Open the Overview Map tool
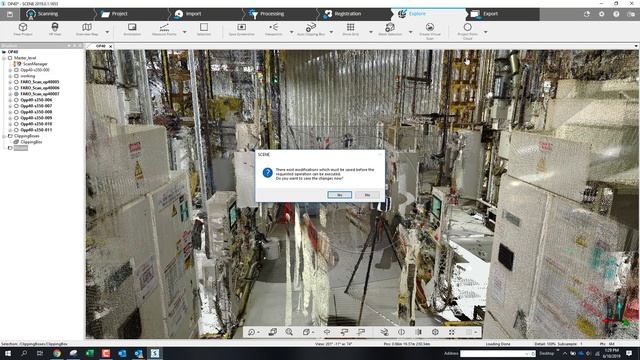The width and height of the screenshot is (640, 360). 87,29
